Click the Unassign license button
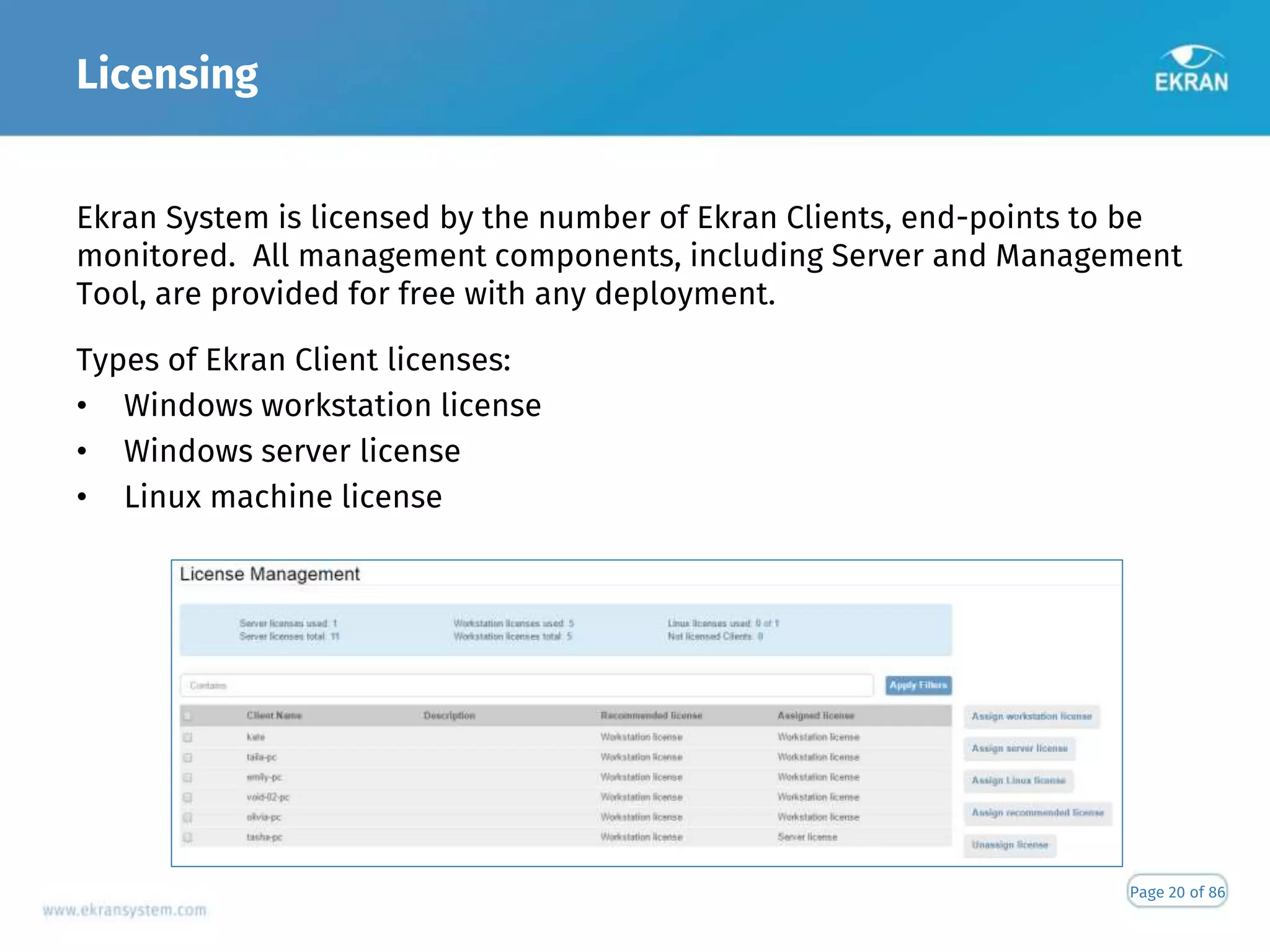 1010,845
